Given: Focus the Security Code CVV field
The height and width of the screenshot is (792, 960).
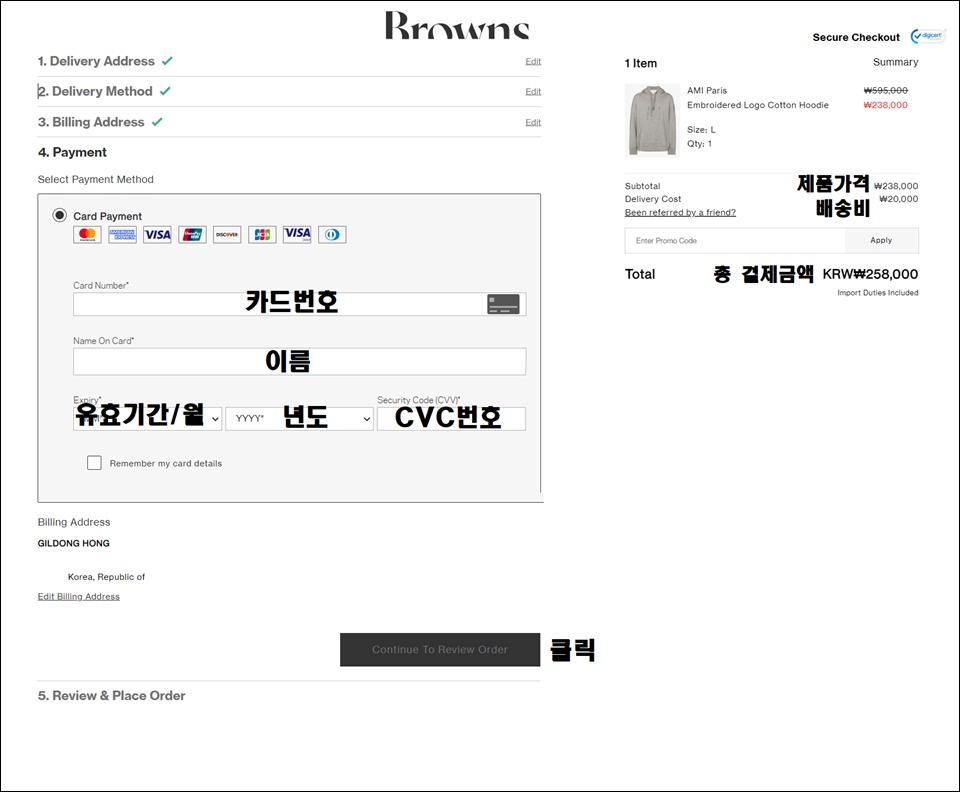Looking at the screenshot, I should click(x=451, y=419).
